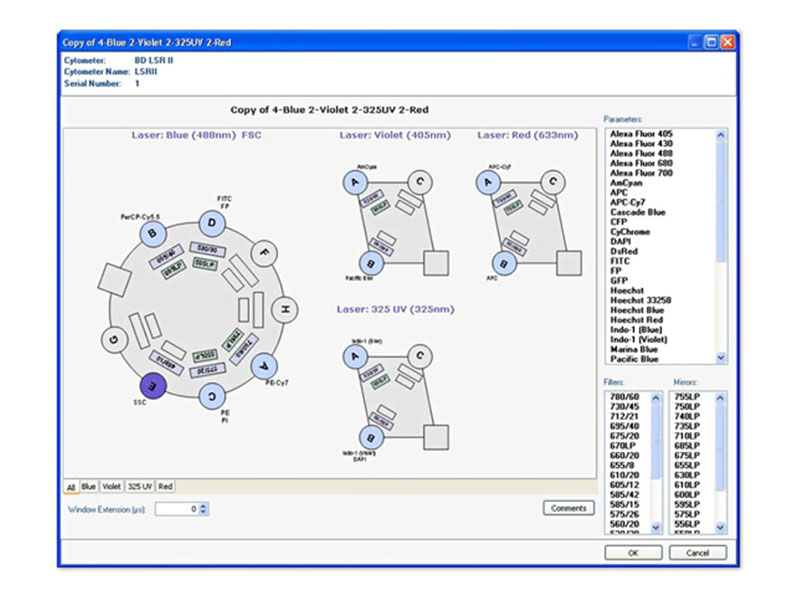Click the Cancel button
Viewport: 800px width, 600px height.
point(697,552)
